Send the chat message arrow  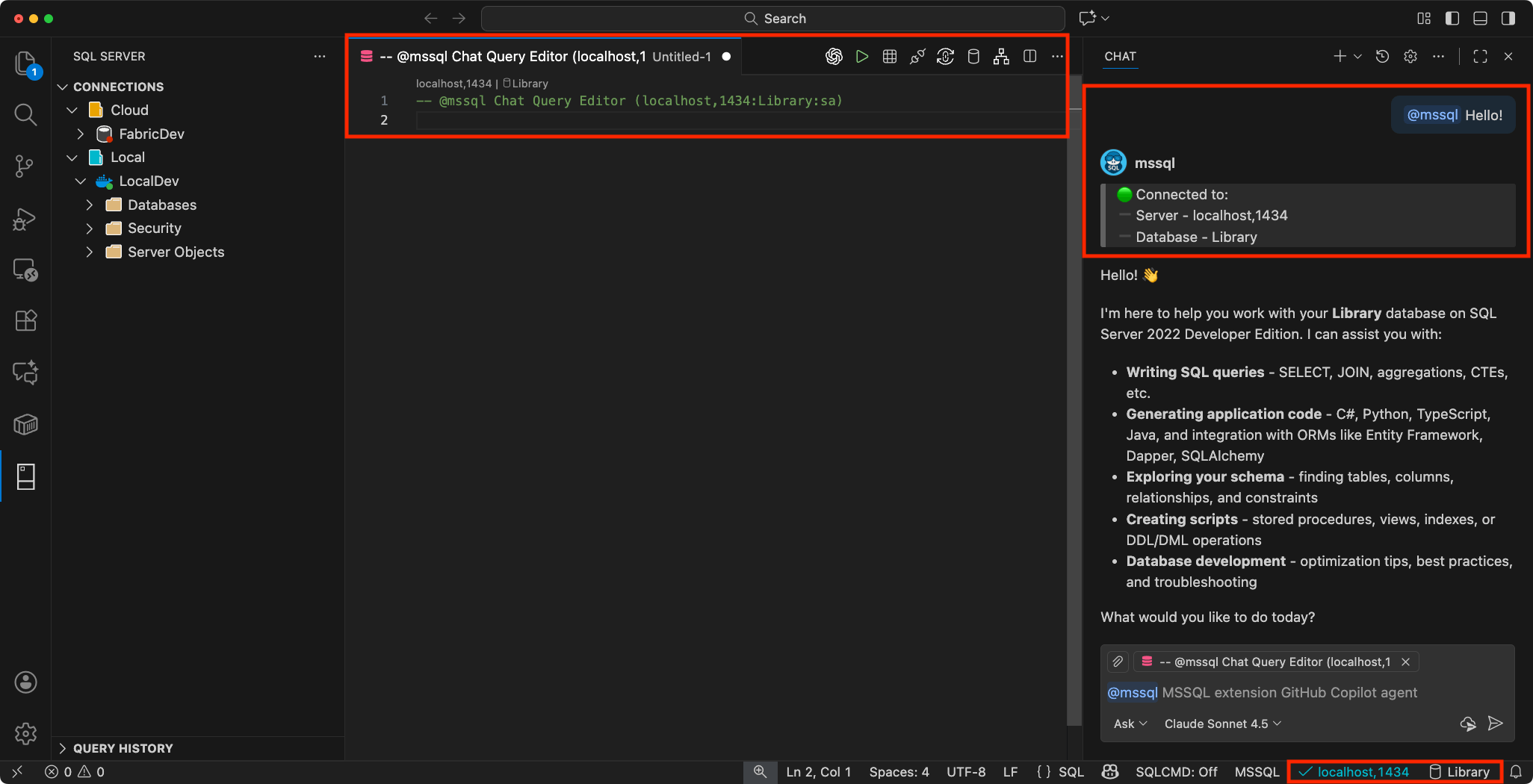coord(1495,724)
